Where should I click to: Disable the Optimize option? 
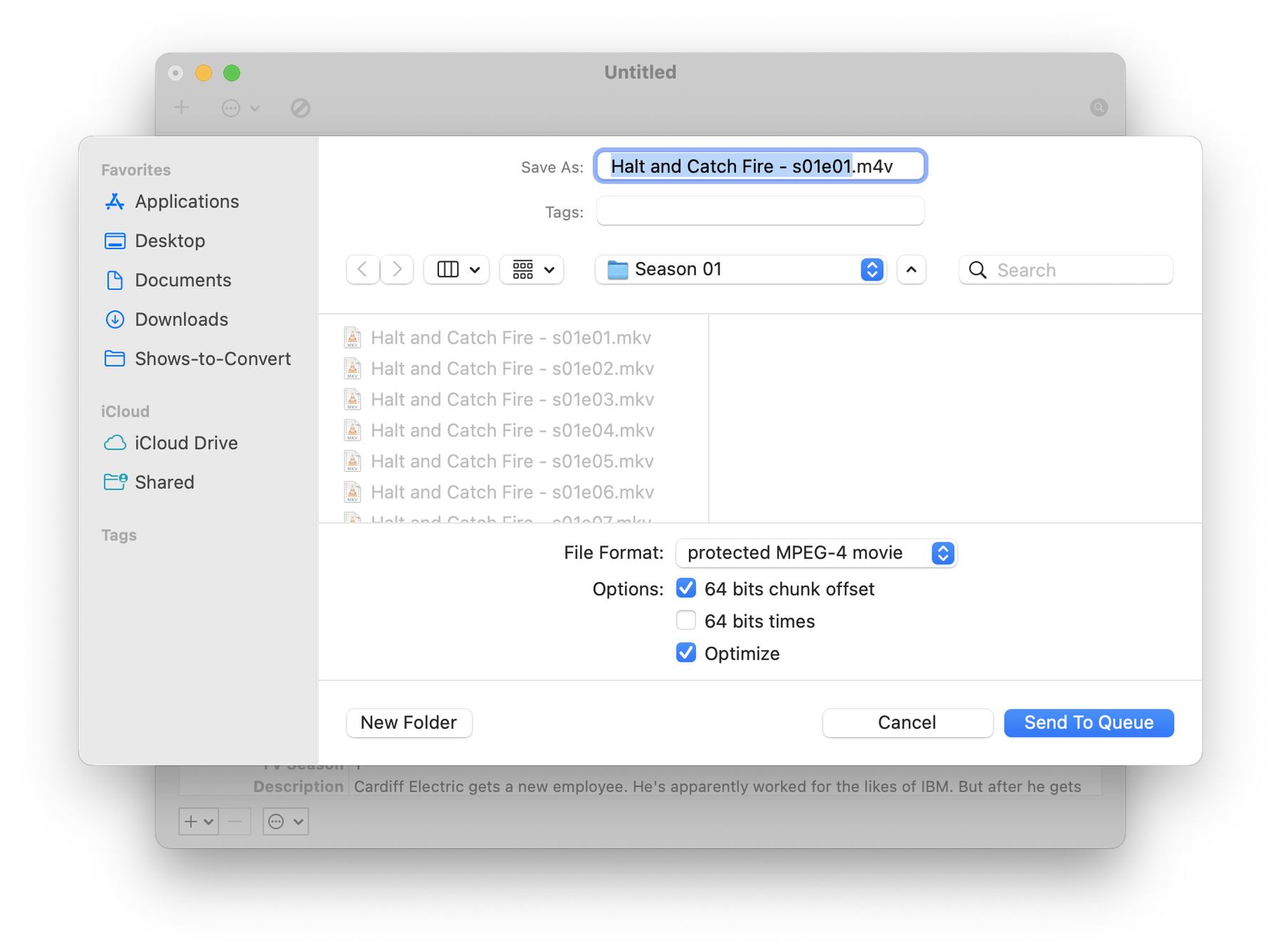pos(685,652)
